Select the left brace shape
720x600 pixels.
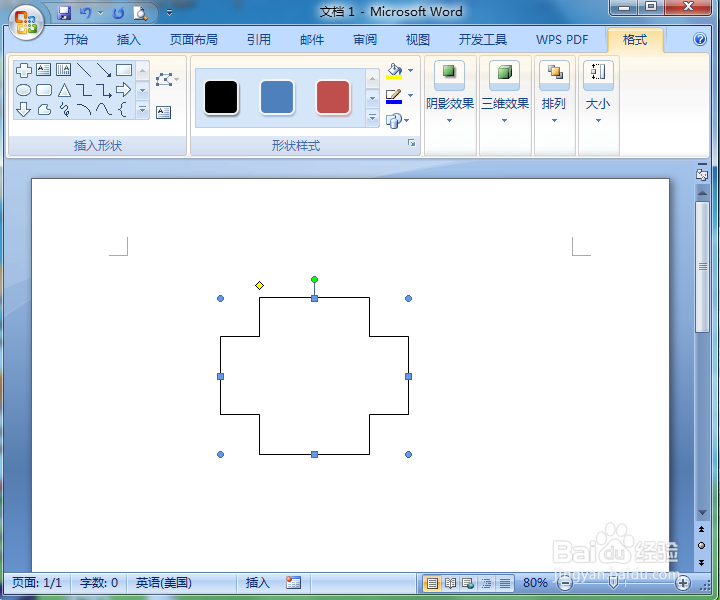pyautogui.click(x=122, y=109)
